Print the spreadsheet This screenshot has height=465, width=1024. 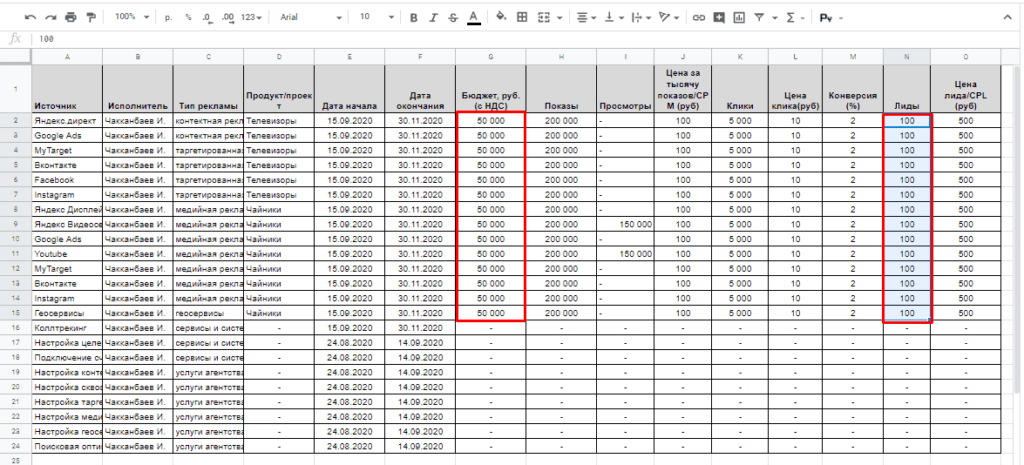click(x=71, y=18)
